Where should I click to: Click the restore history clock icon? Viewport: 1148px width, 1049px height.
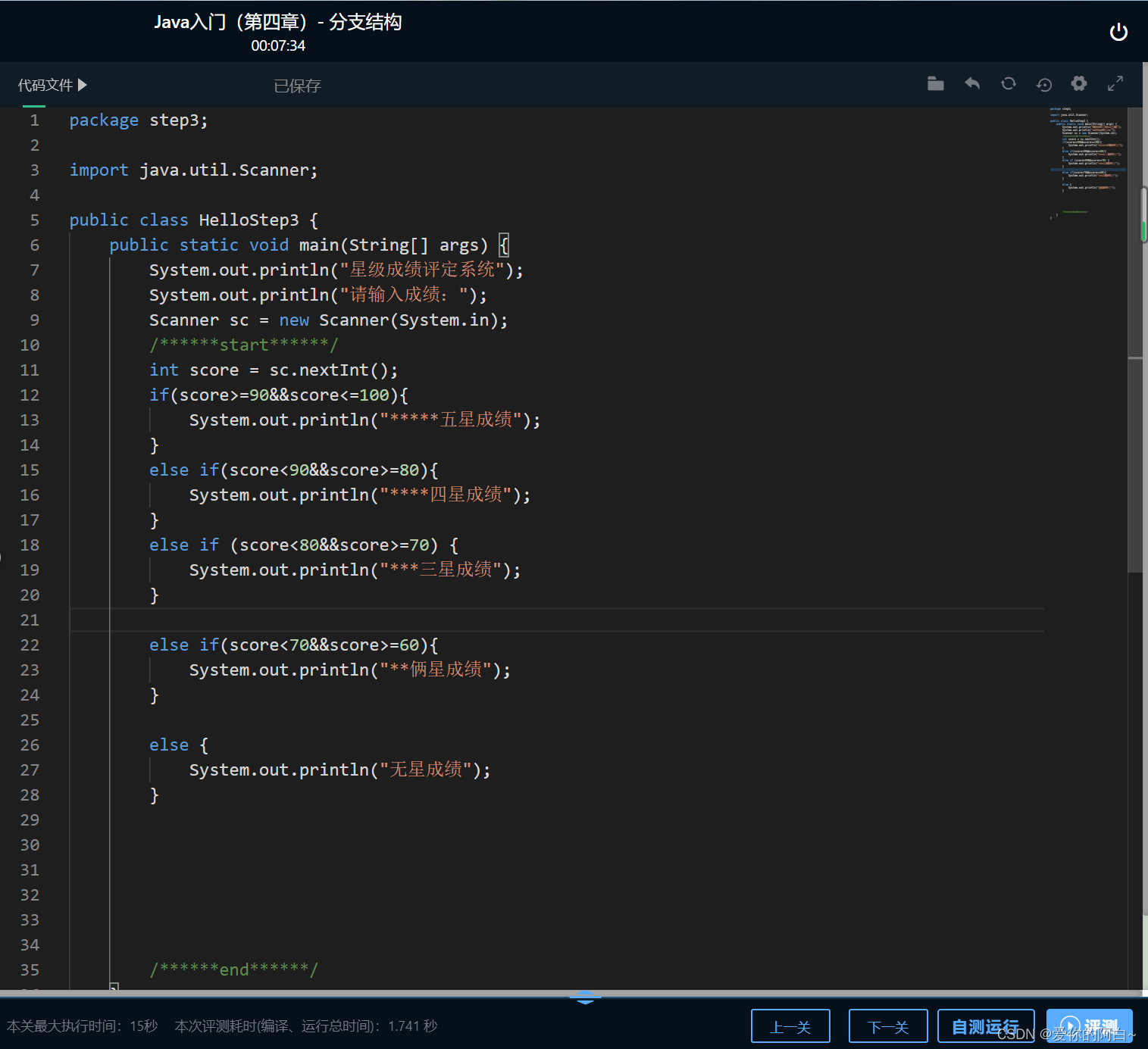click(1044, 84)
